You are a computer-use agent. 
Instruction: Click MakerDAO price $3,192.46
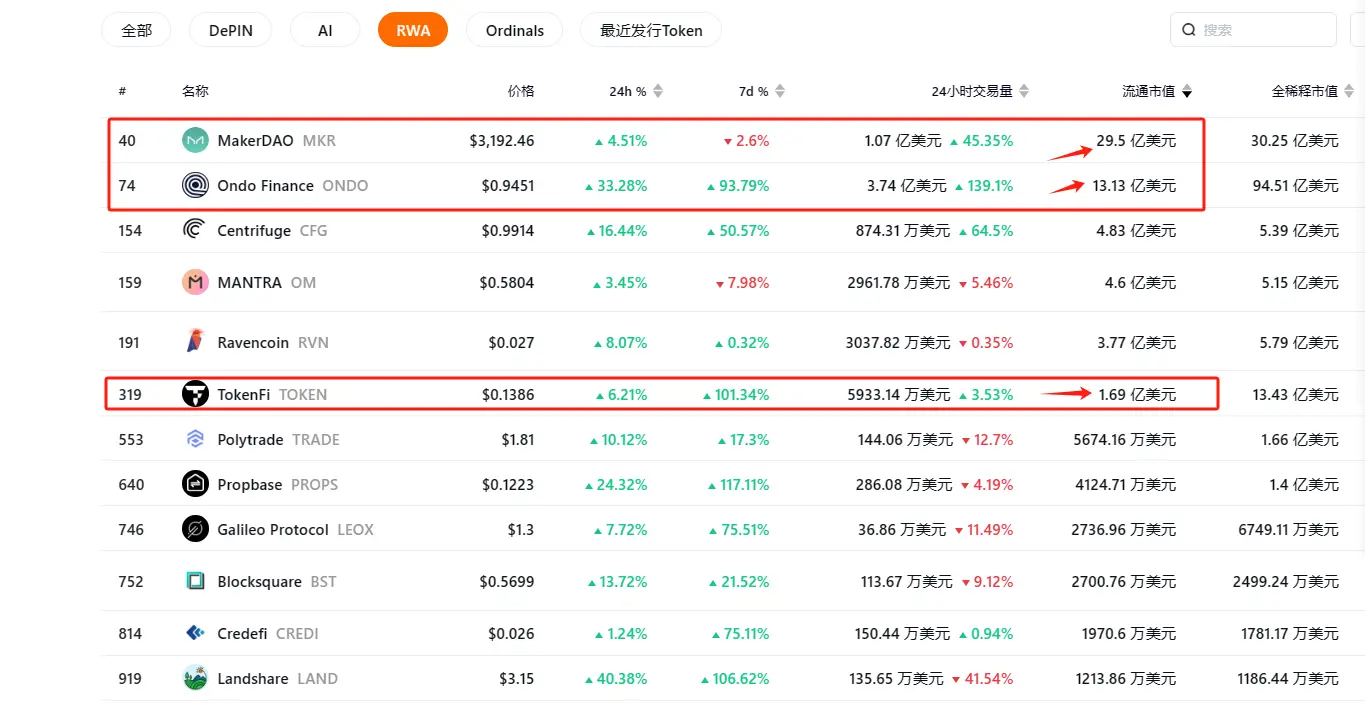(502, 141)
